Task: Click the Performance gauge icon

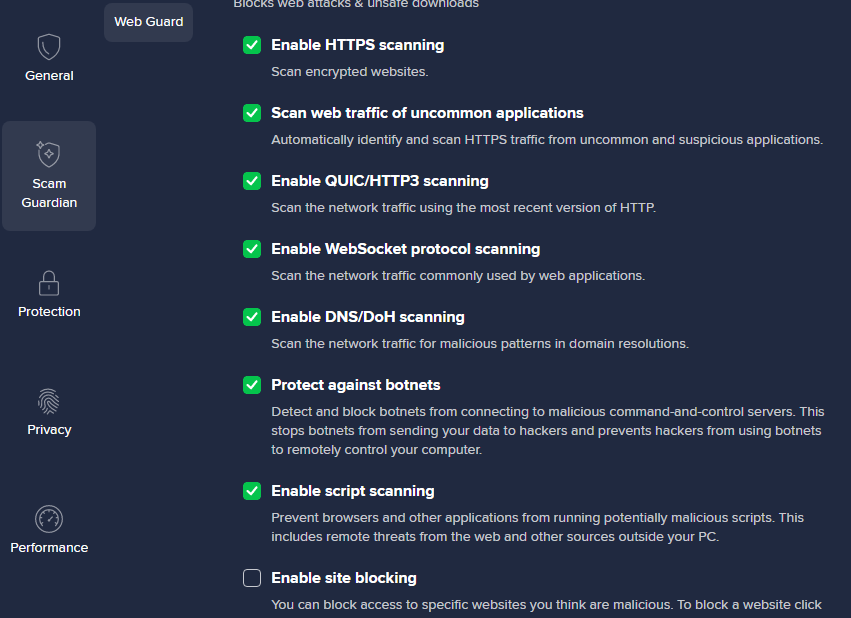Action: (49, 519)
